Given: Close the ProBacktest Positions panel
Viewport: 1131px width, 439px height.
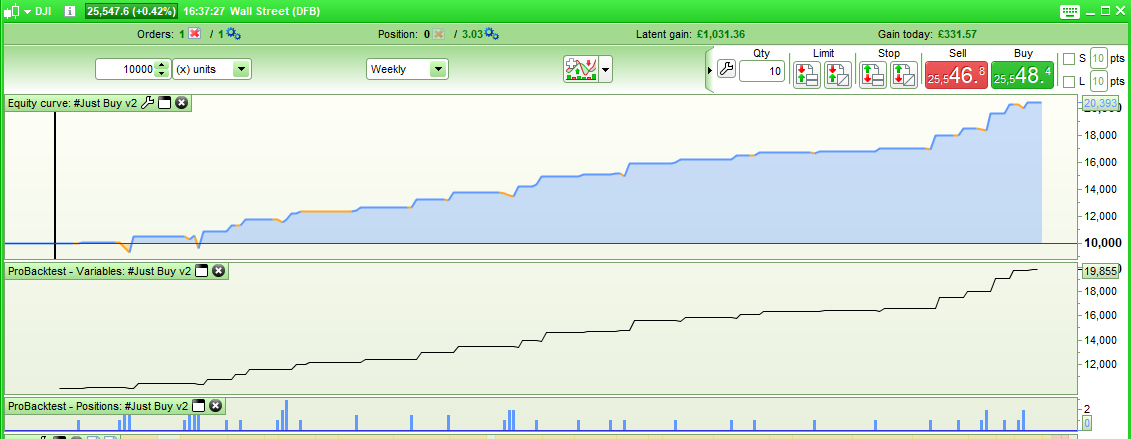Looking at the screenshot, I should tap(215, 406).
